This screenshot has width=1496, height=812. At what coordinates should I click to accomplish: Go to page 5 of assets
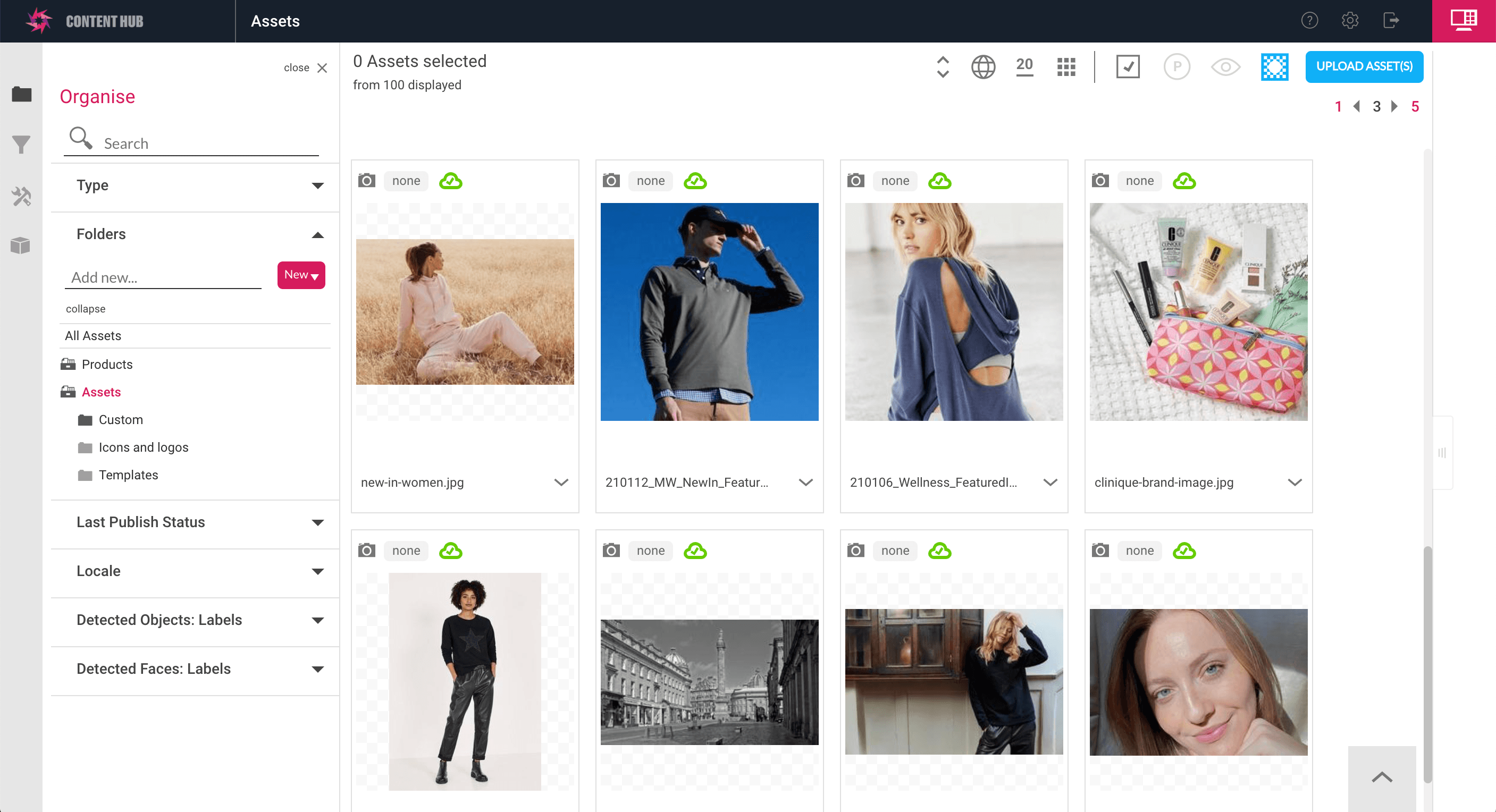pos(1415,107)
